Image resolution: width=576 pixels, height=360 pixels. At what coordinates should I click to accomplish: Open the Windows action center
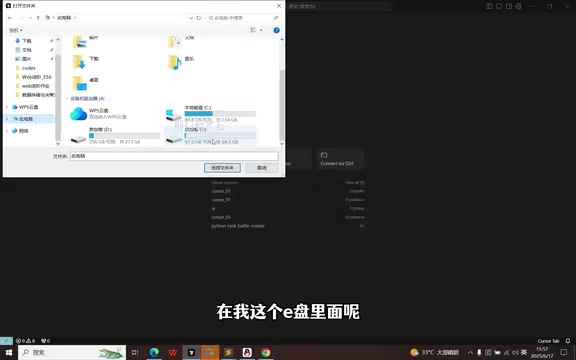pyautogui.click(x=564, y=352)
